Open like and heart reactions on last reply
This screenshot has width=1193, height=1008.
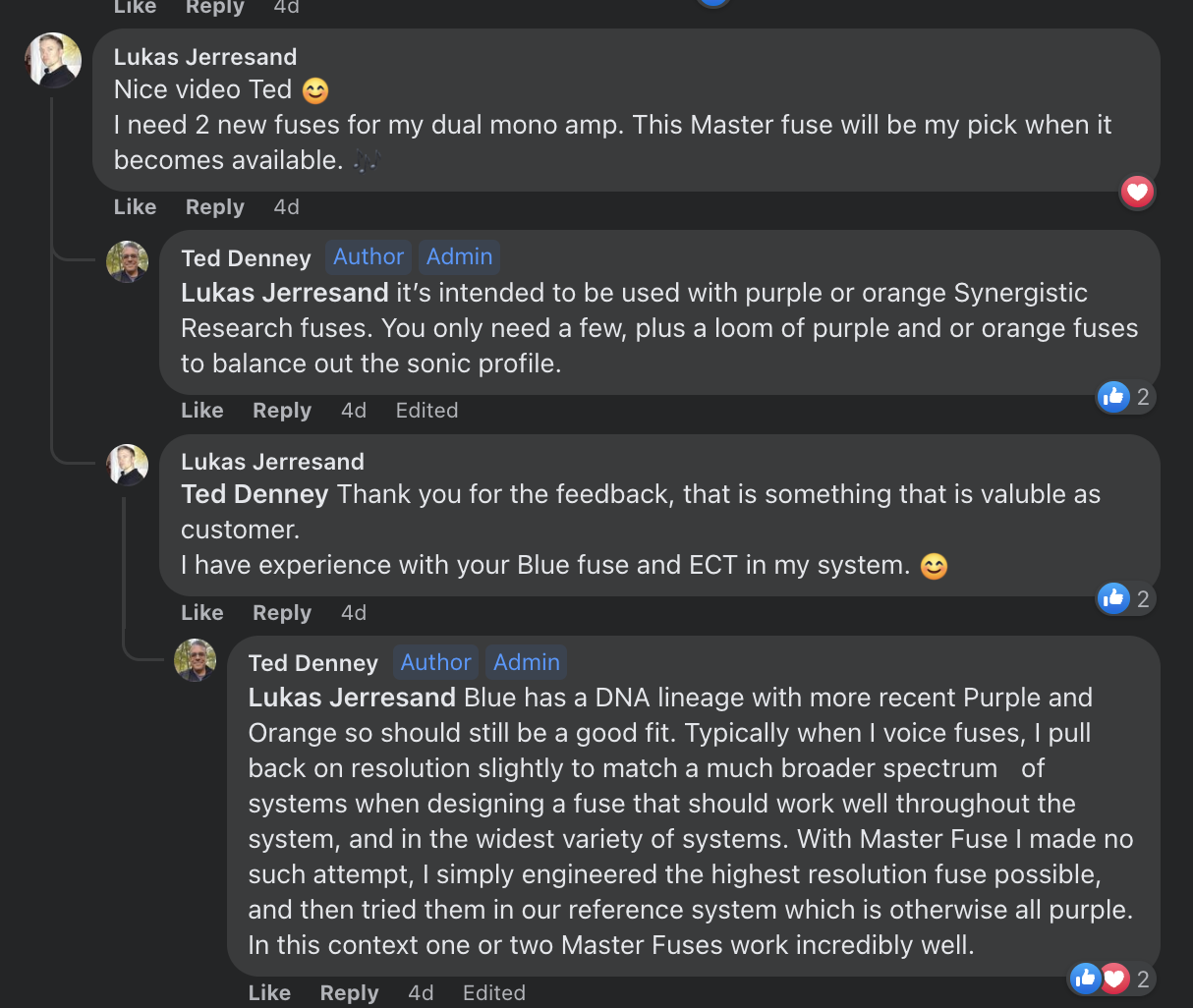tap(1110, 979)
